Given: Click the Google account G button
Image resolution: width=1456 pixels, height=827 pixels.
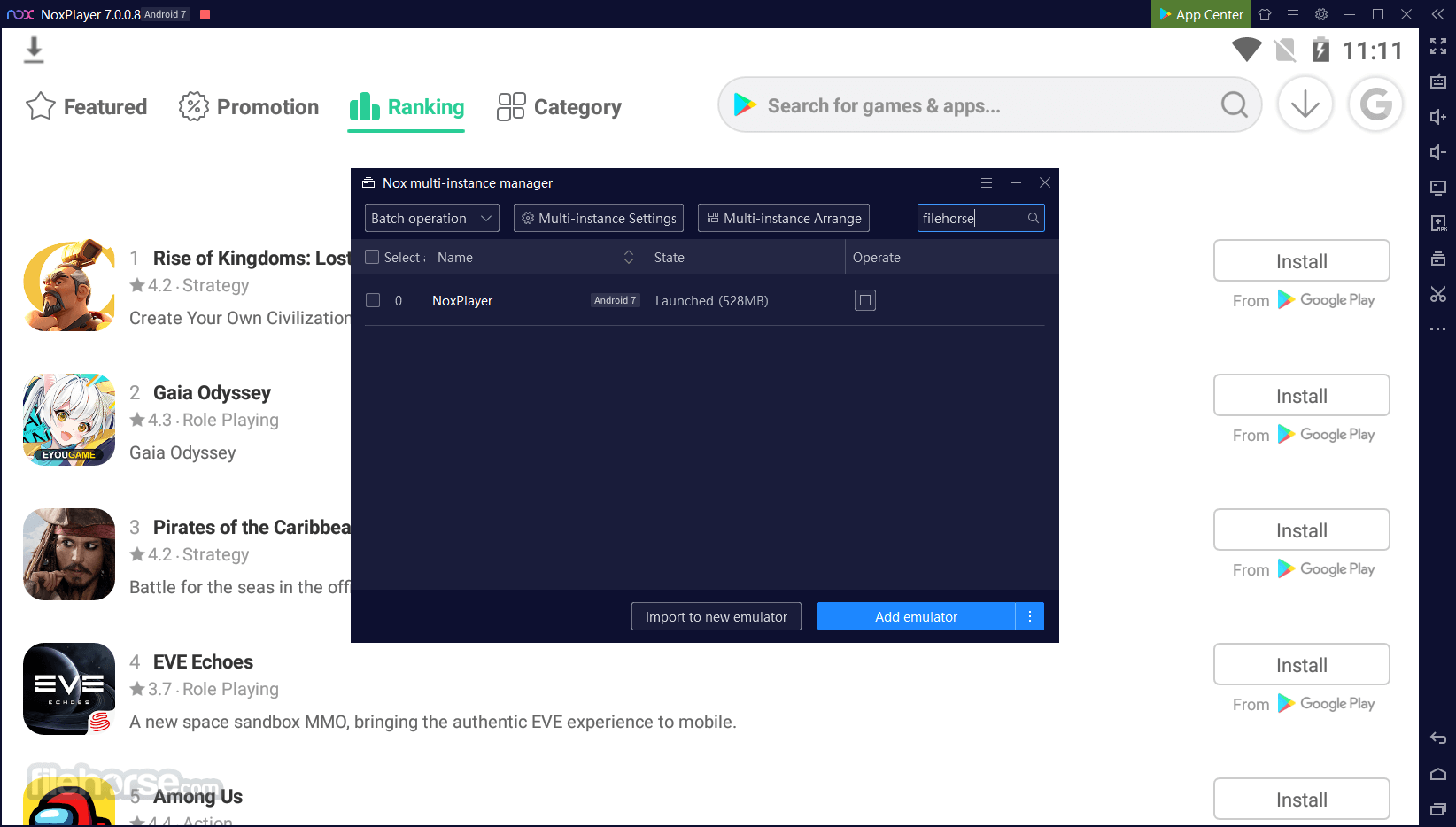Looking at the screenshot, I should pyautogui.click(x=1375, y=104).
